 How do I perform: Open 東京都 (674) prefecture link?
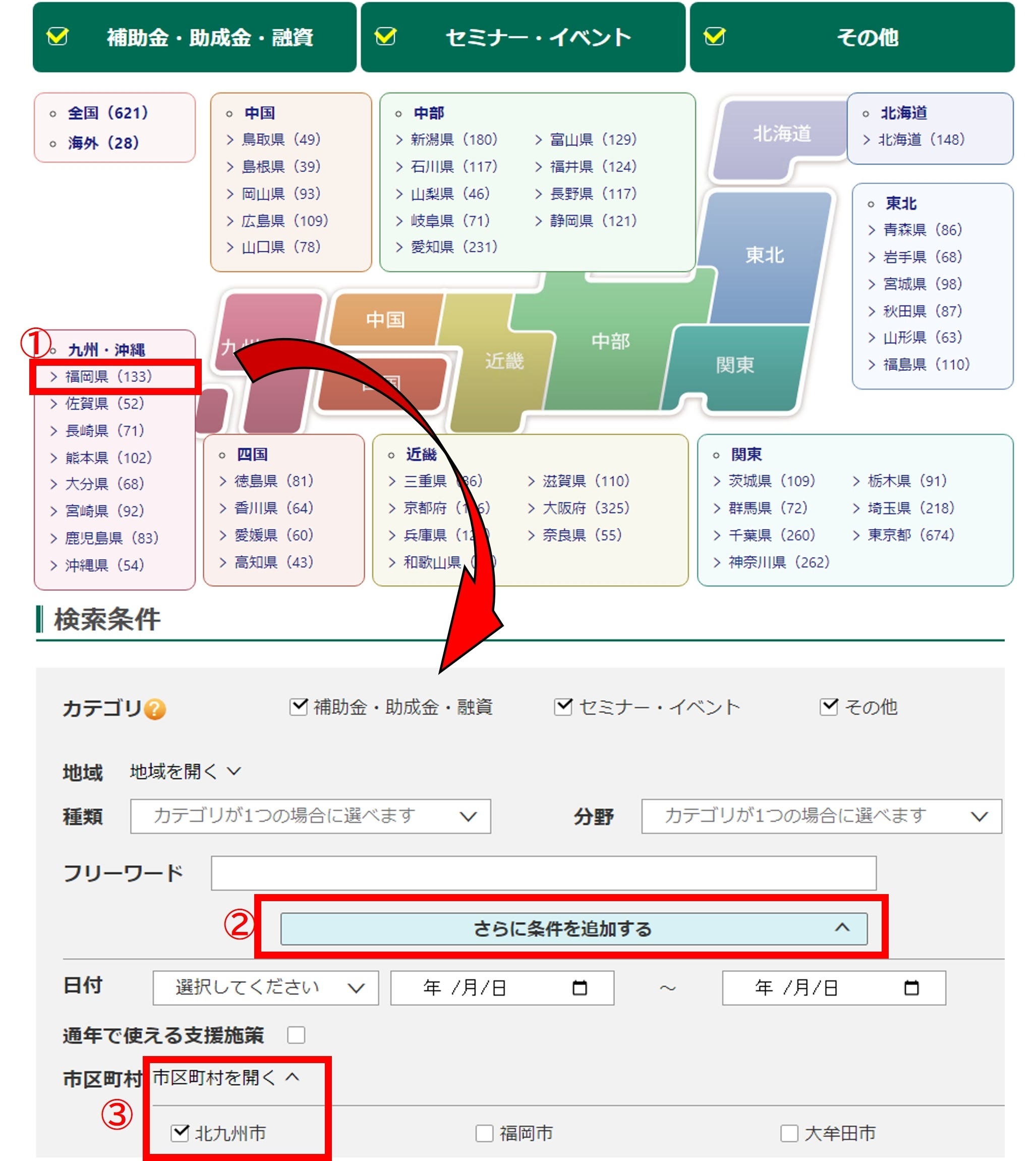(911, 535)
